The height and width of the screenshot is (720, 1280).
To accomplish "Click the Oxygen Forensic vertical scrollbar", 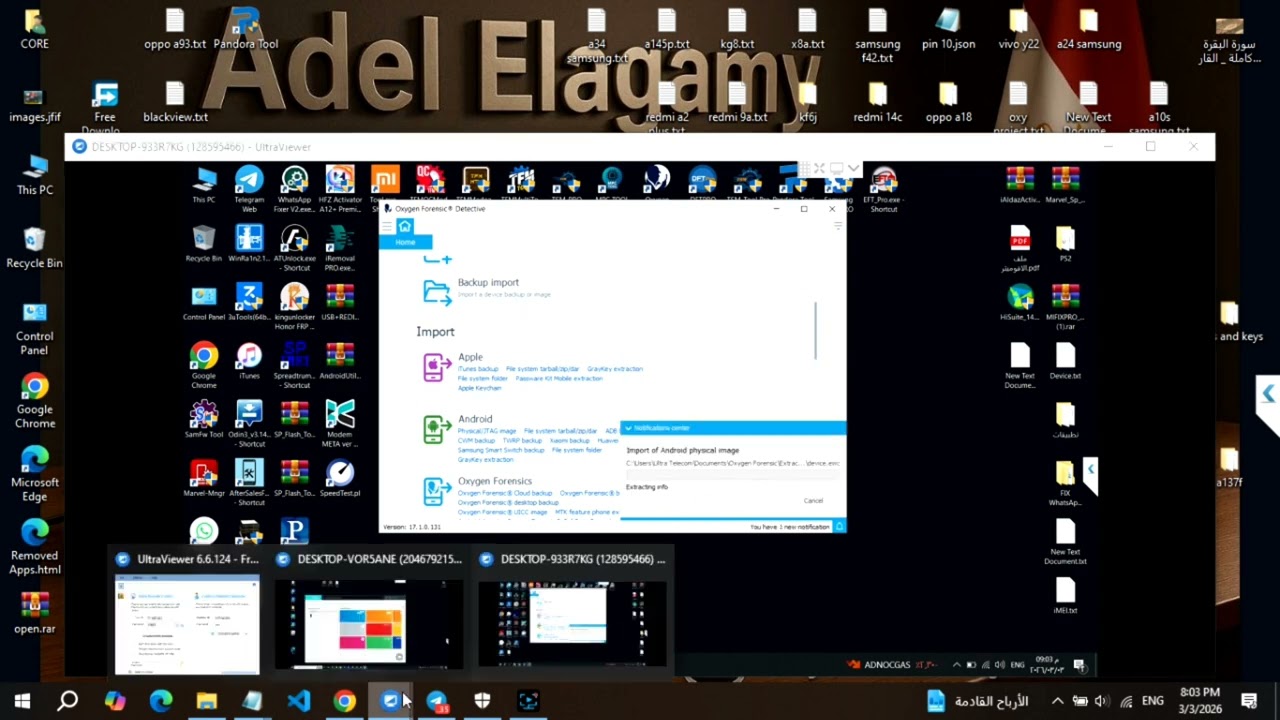I will pyautogui.click(x=816, y=331).
